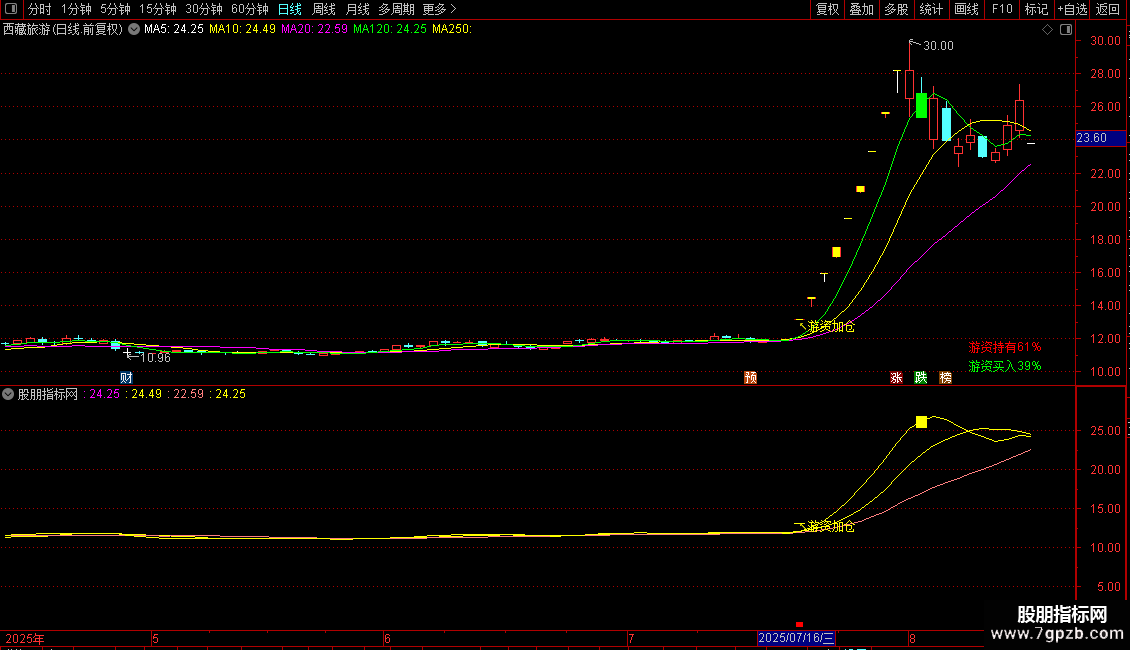
Task: Click the 30.00 high price label
Action: click(x=938, y=46)
